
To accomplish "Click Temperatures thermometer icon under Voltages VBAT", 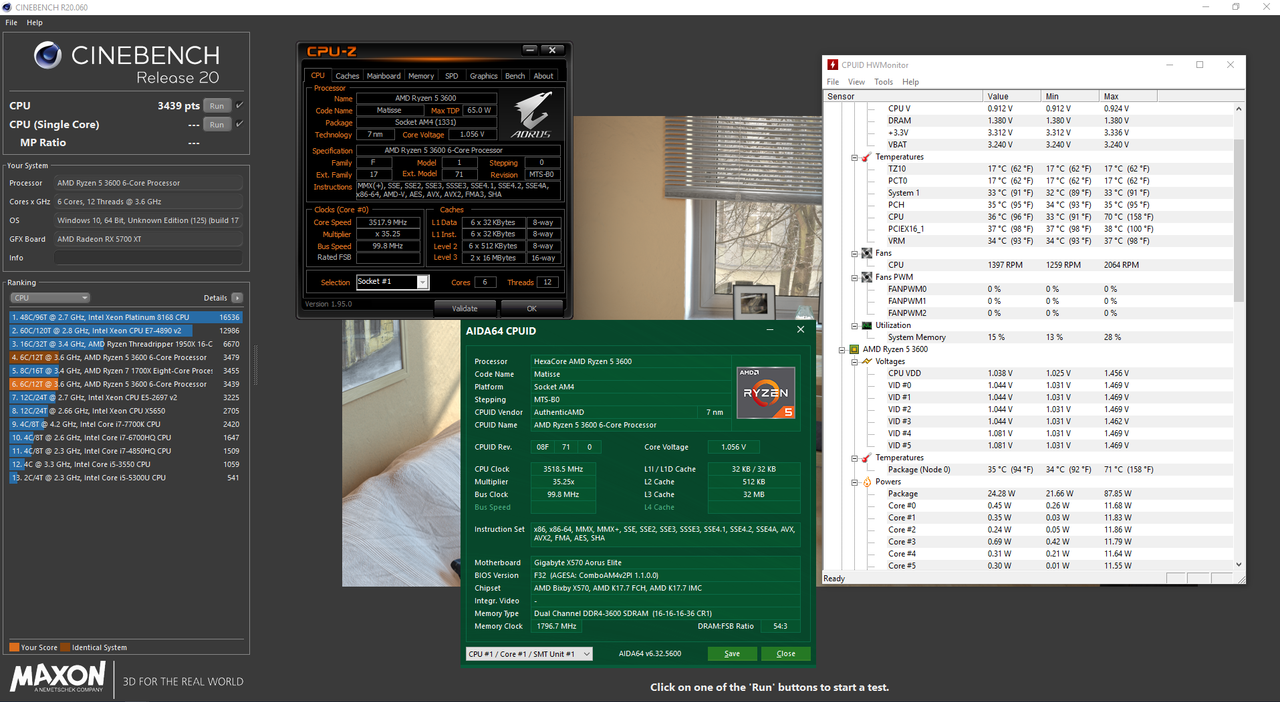I will (866, 157).
